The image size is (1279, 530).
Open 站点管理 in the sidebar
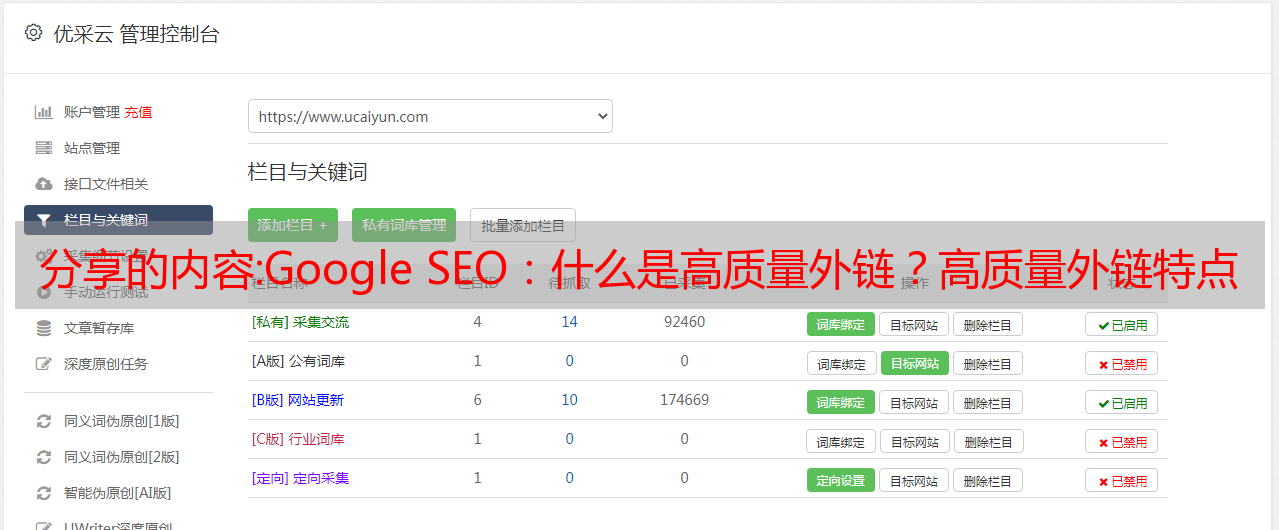pos(92,148)
